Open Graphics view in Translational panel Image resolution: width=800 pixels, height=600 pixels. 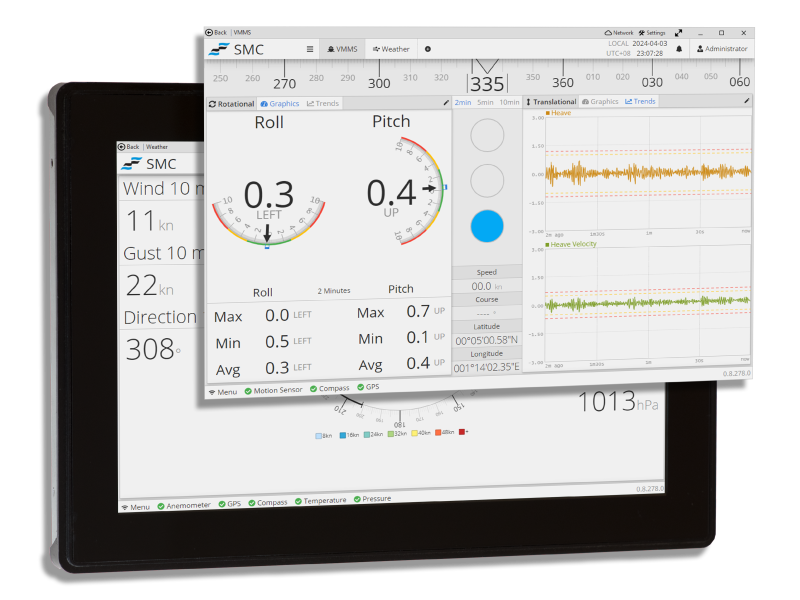600,102
